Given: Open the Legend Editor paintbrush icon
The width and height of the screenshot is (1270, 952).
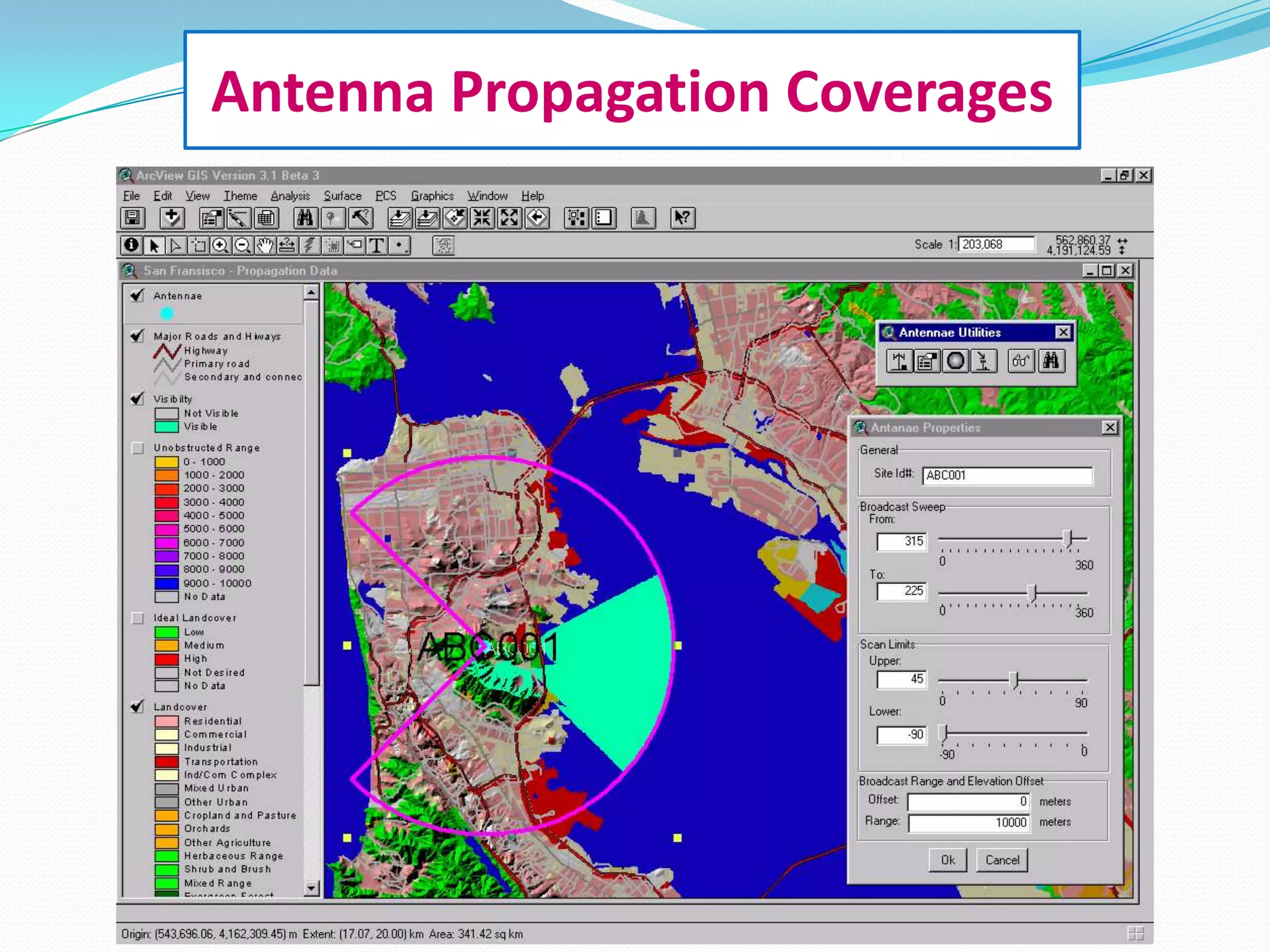Looking at the screenshot, I should pyautogui.click(x=238, y=218).
